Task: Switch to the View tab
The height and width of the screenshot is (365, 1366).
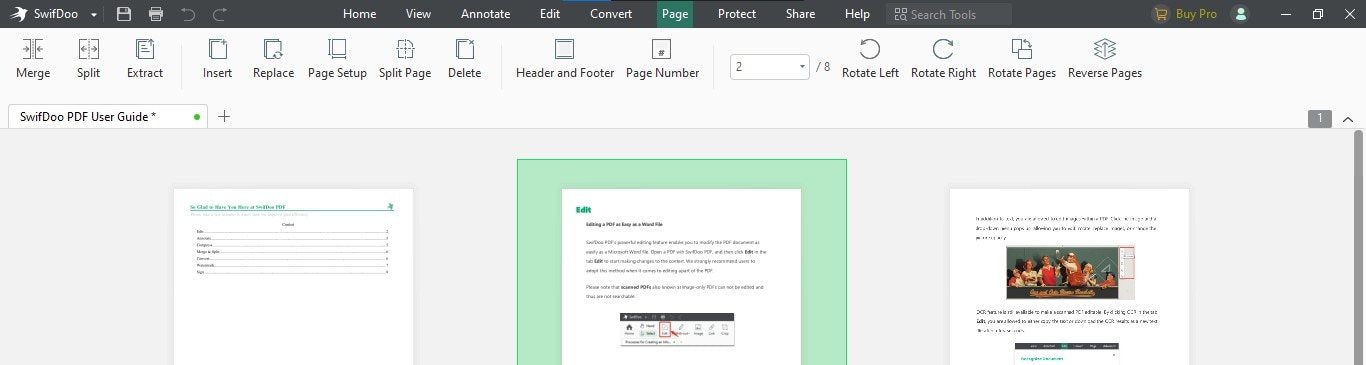Action: click(419, 14)
